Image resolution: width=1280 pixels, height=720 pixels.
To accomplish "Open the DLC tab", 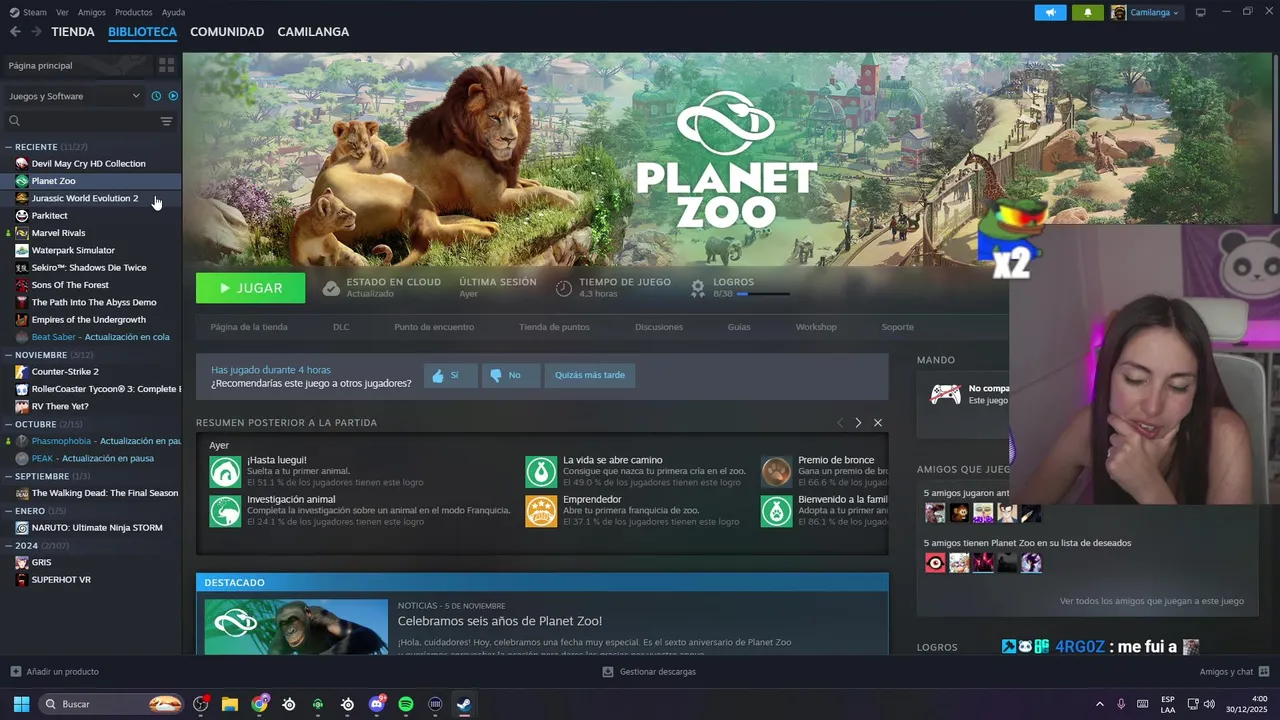I will click(341, 327).
